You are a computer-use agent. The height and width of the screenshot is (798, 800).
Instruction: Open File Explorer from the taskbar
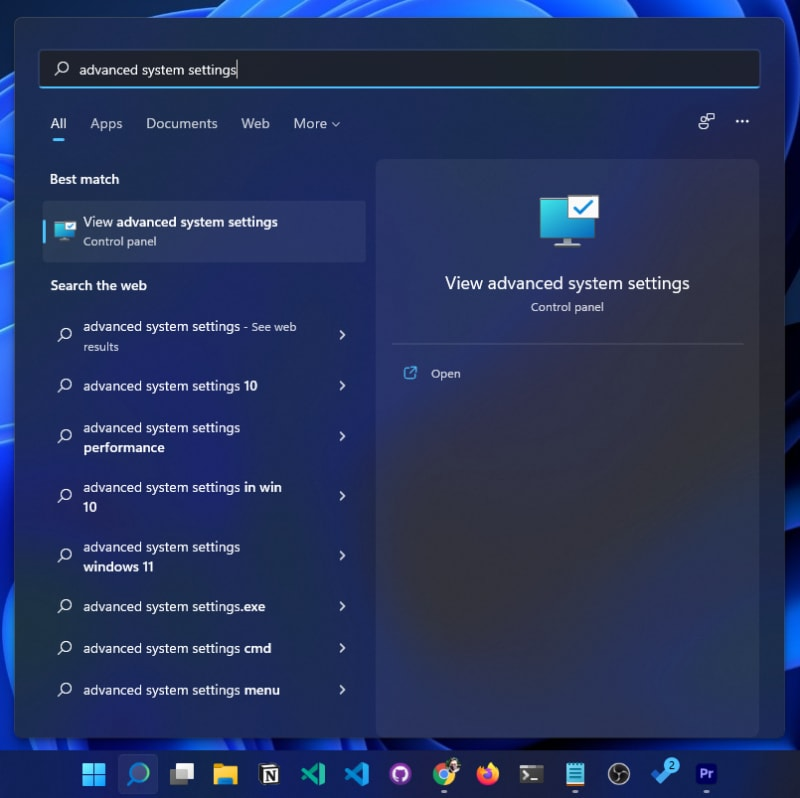pyautogui.click(x=225, y=774)
